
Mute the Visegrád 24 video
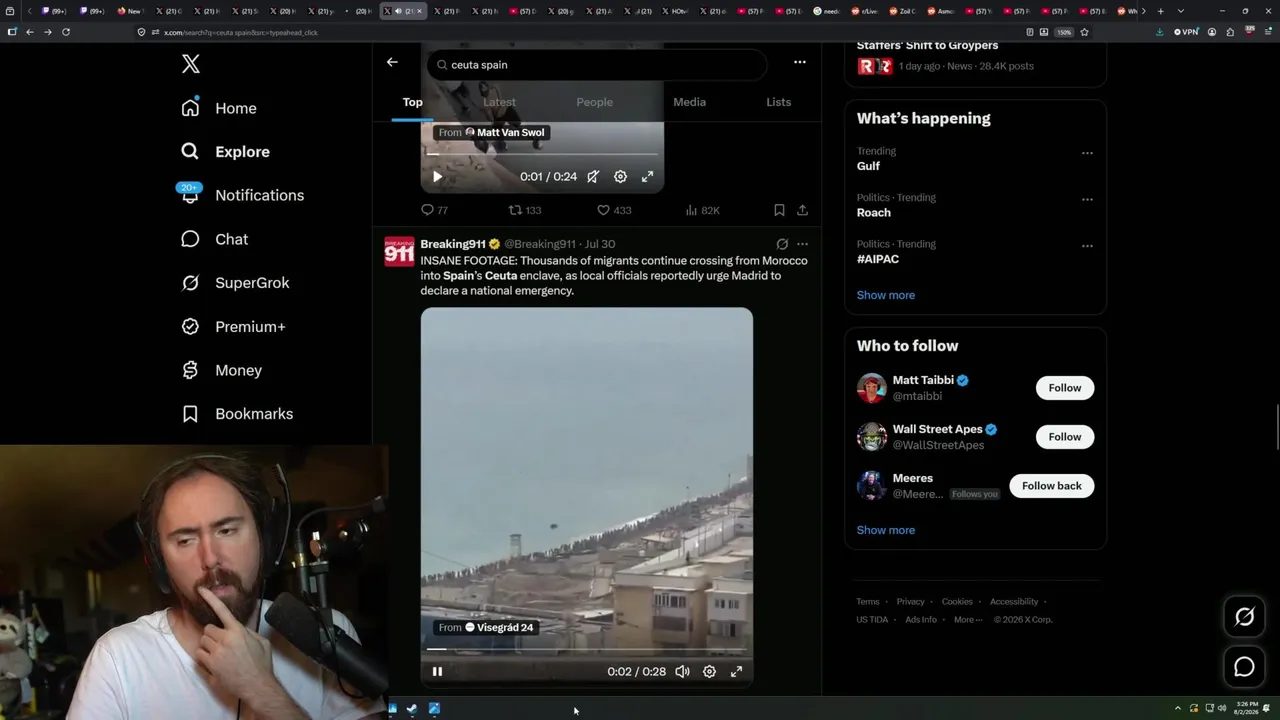(x=682, y=672)
